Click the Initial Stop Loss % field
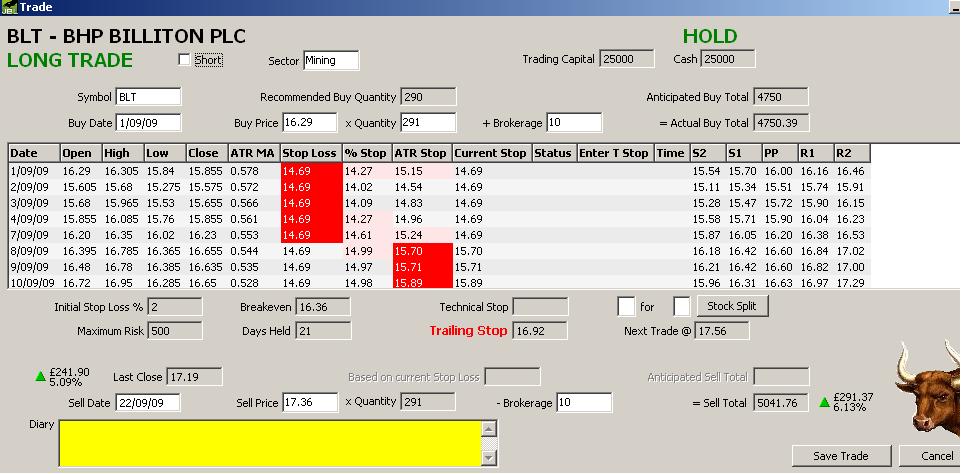Screen dimensions: 962x474 174,307
